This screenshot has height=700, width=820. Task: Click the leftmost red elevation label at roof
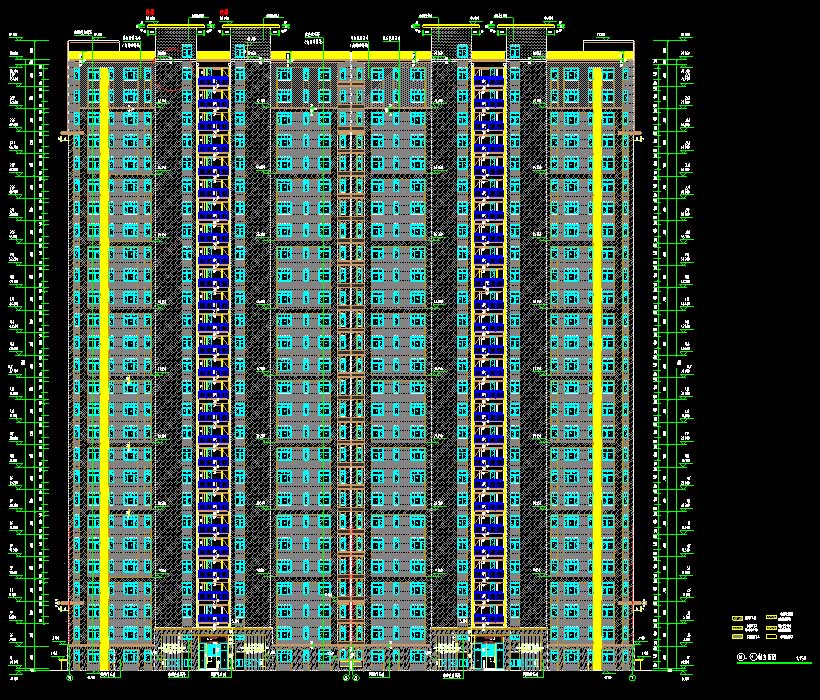149,12
